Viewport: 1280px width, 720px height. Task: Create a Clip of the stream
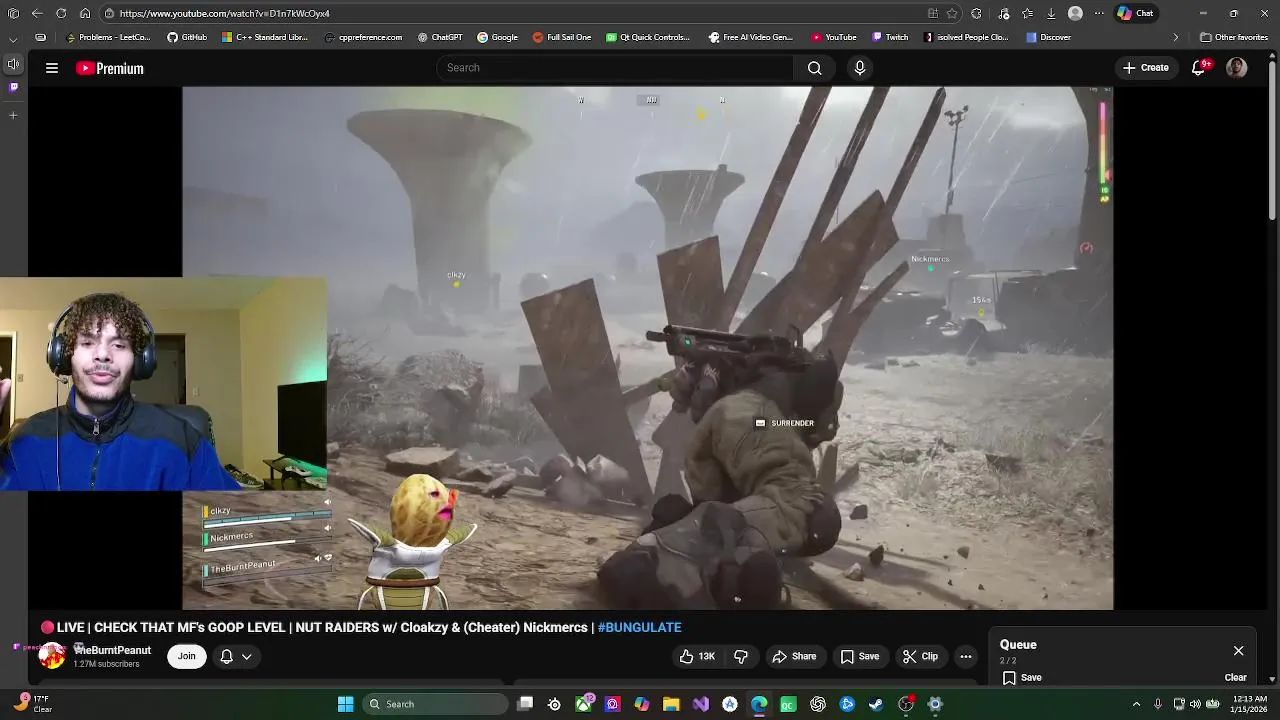(x=920, y=656)
